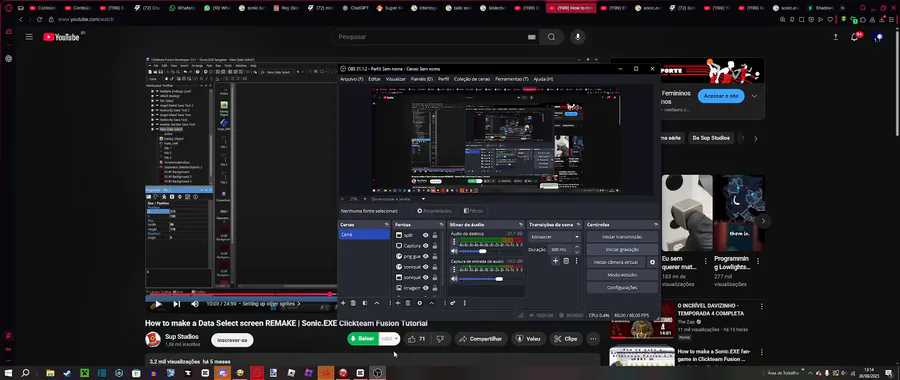Hide the split source in OBS
This screenshot has height=380, width=900.
click(425, 235)
